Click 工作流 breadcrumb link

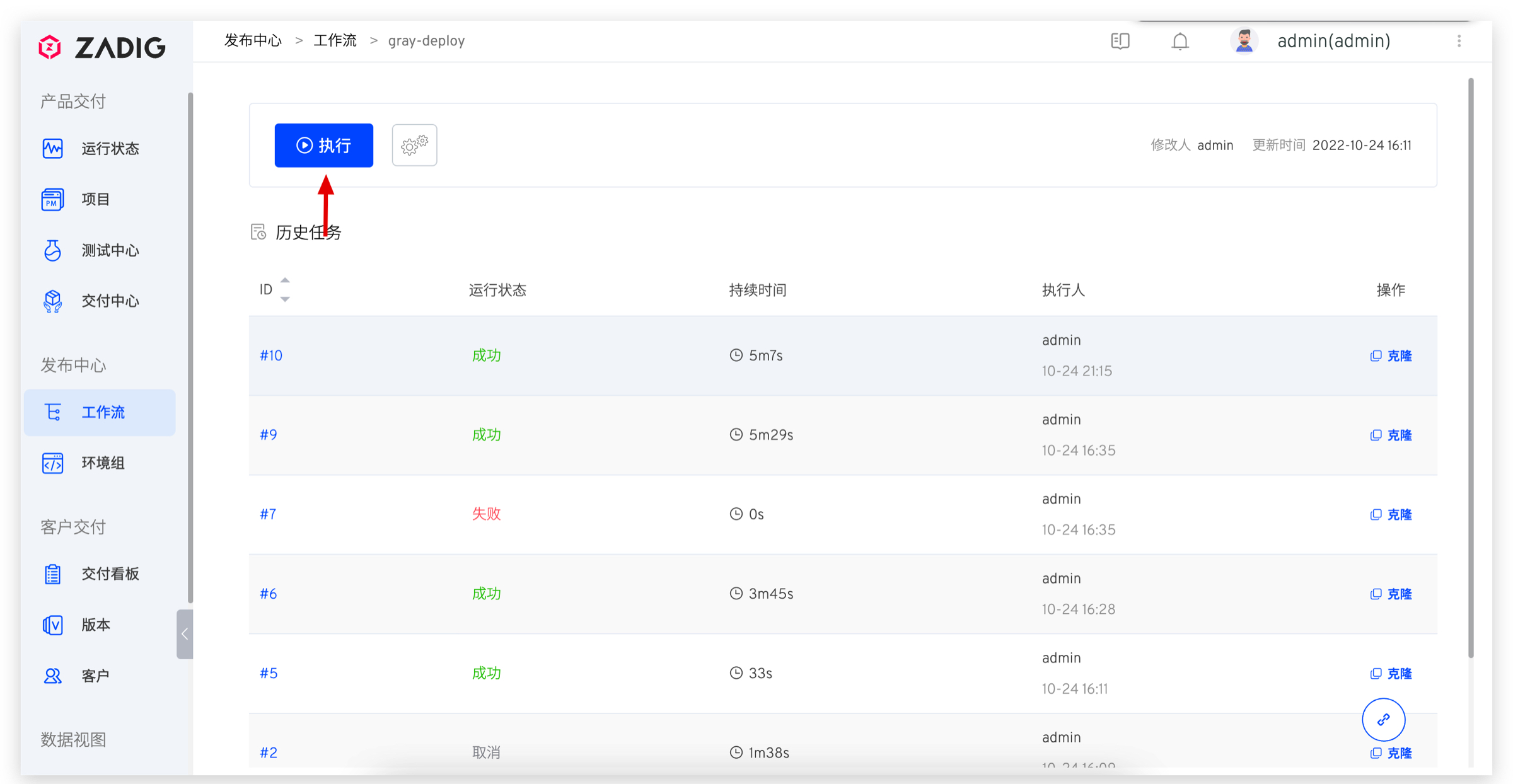[x=335, y=41]
